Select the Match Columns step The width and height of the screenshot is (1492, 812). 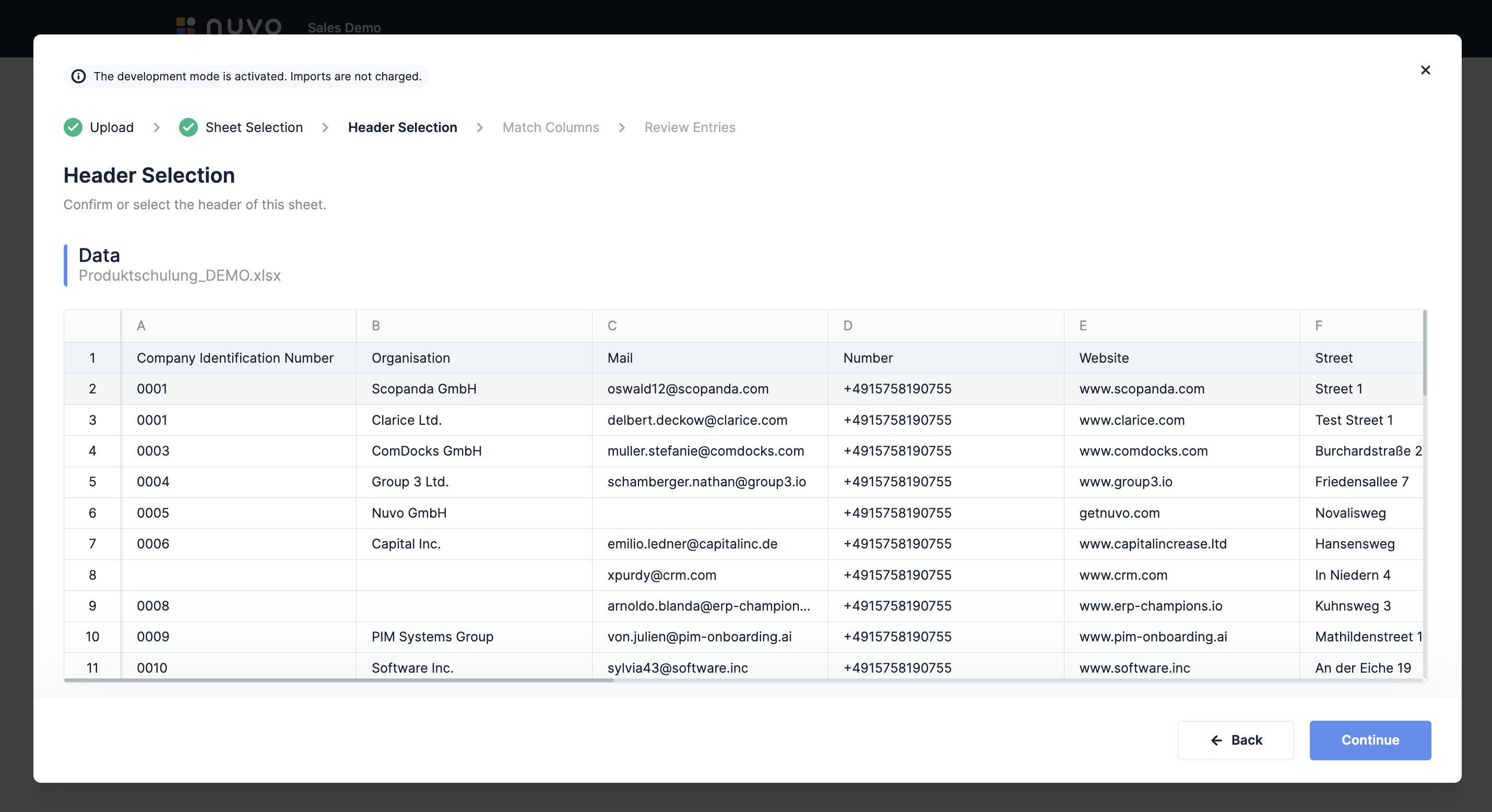(550, 127)
